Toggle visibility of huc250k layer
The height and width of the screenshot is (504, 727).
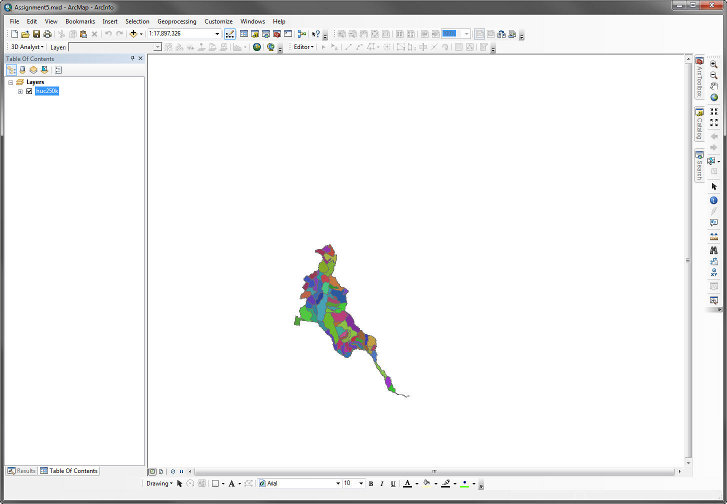[x=29, y=91]
